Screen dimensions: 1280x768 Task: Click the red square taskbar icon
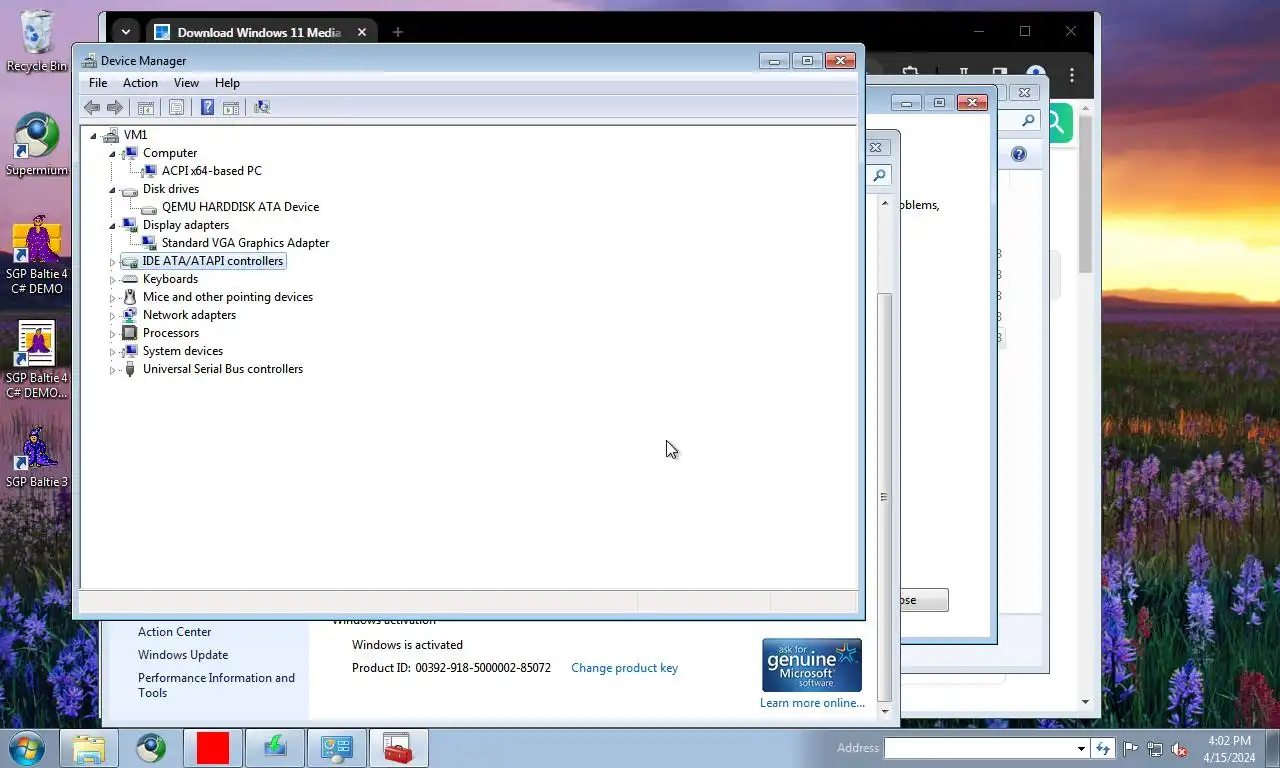213,748
